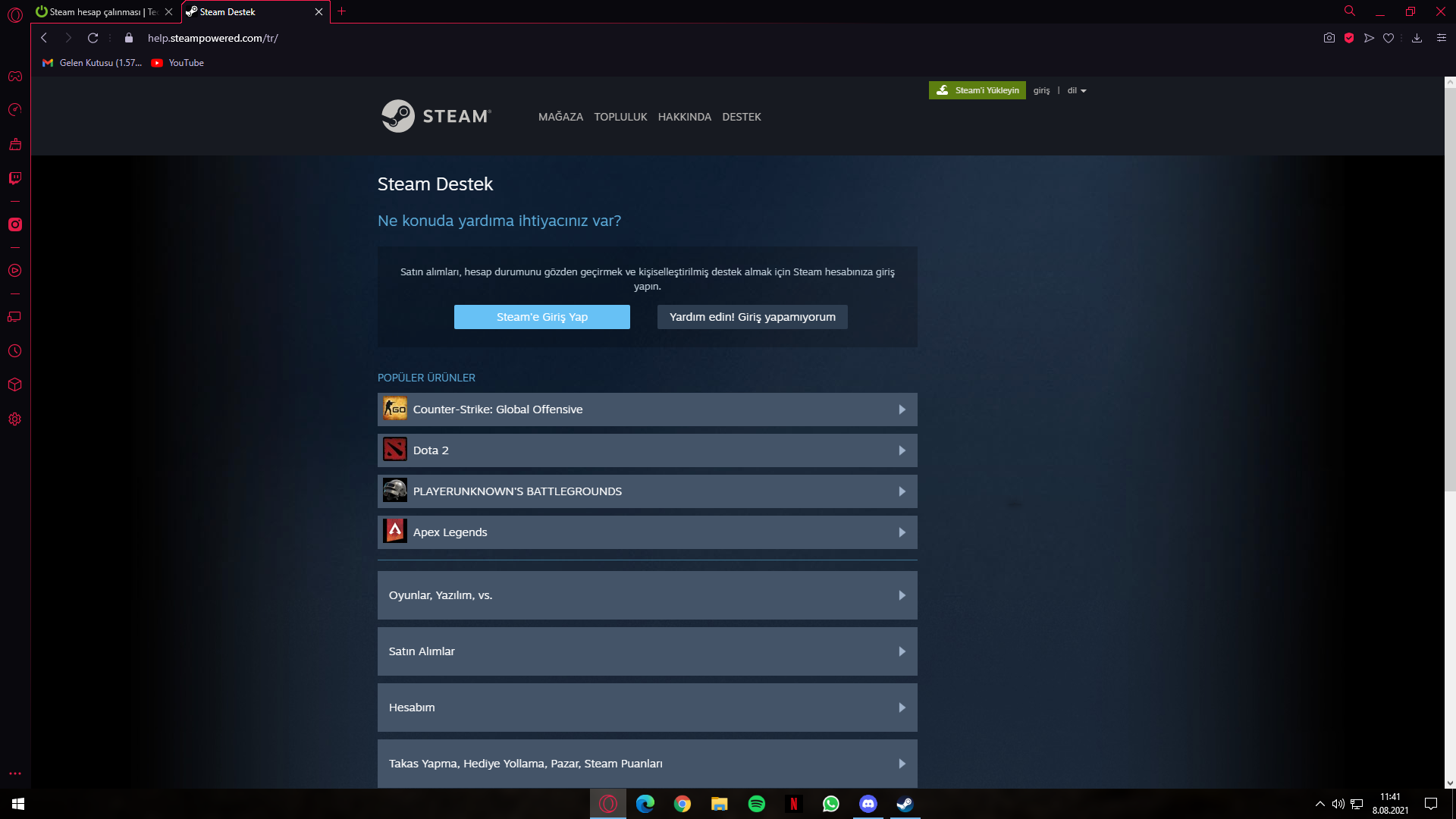Click the Steam'e Giriş Yap button
This screenshot has width=1456, height=819.
[x=541, y=317]
